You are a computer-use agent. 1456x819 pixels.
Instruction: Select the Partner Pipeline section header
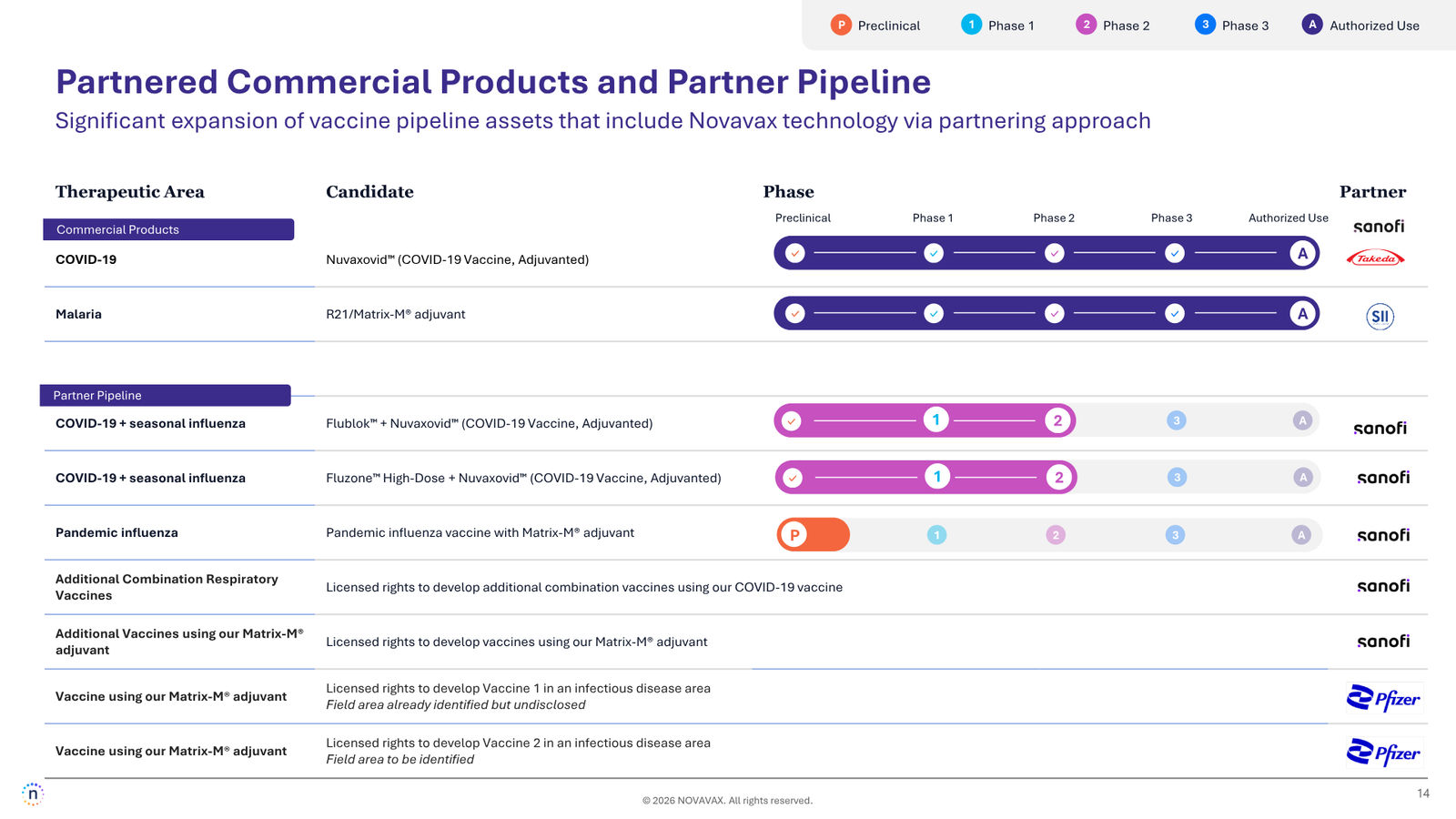coord(166,395)
